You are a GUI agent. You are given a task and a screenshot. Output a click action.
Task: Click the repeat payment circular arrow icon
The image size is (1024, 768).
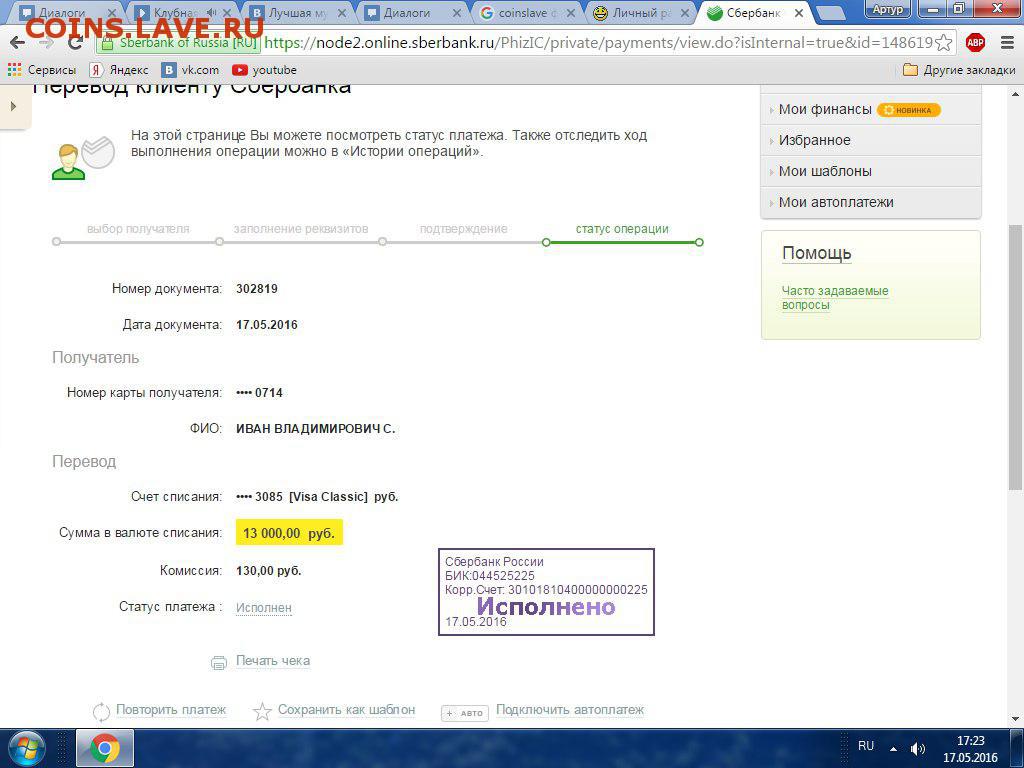point(101,711)
